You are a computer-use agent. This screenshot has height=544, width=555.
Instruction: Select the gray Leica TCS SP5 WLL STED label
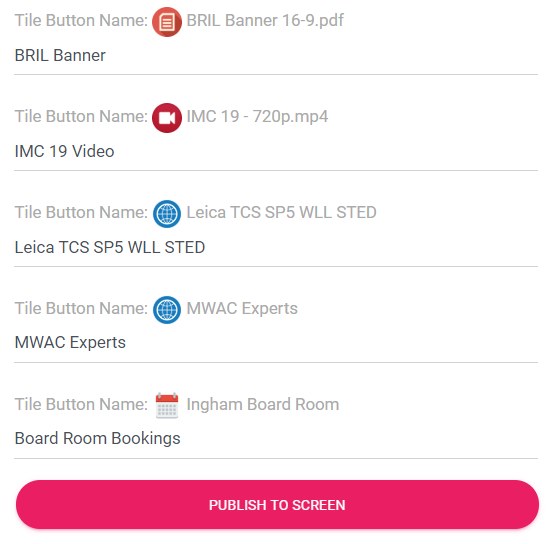click(x=281, y=212)
